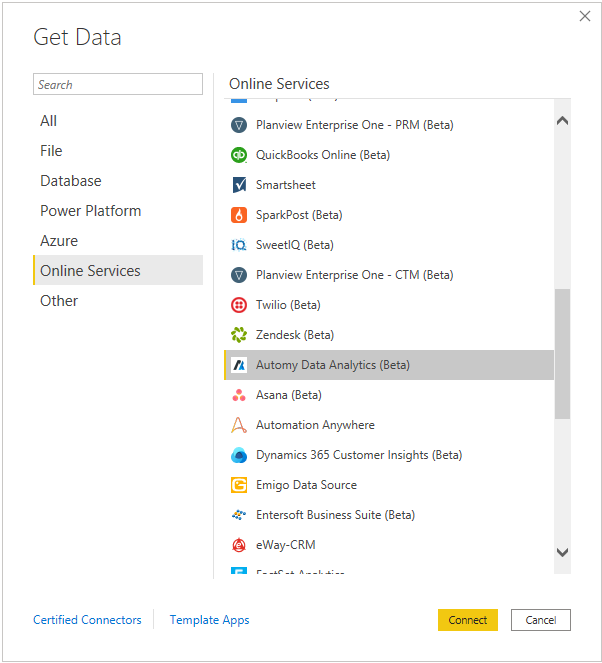Open the Template Apps link
The height and width of the screenshot is (663, 602).
pos(210,620)
